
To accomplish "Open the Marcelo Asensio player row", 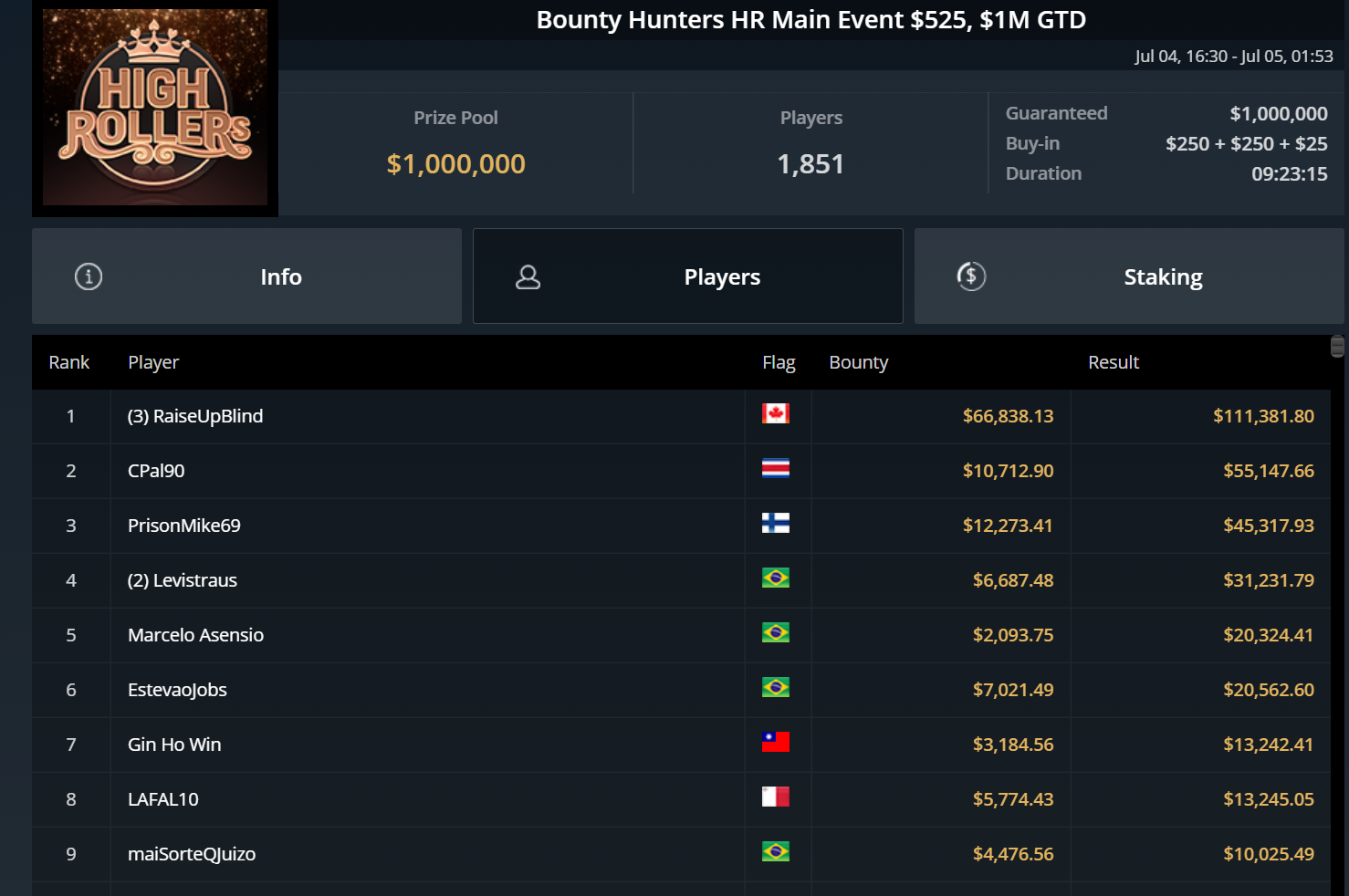I will 195,635.
